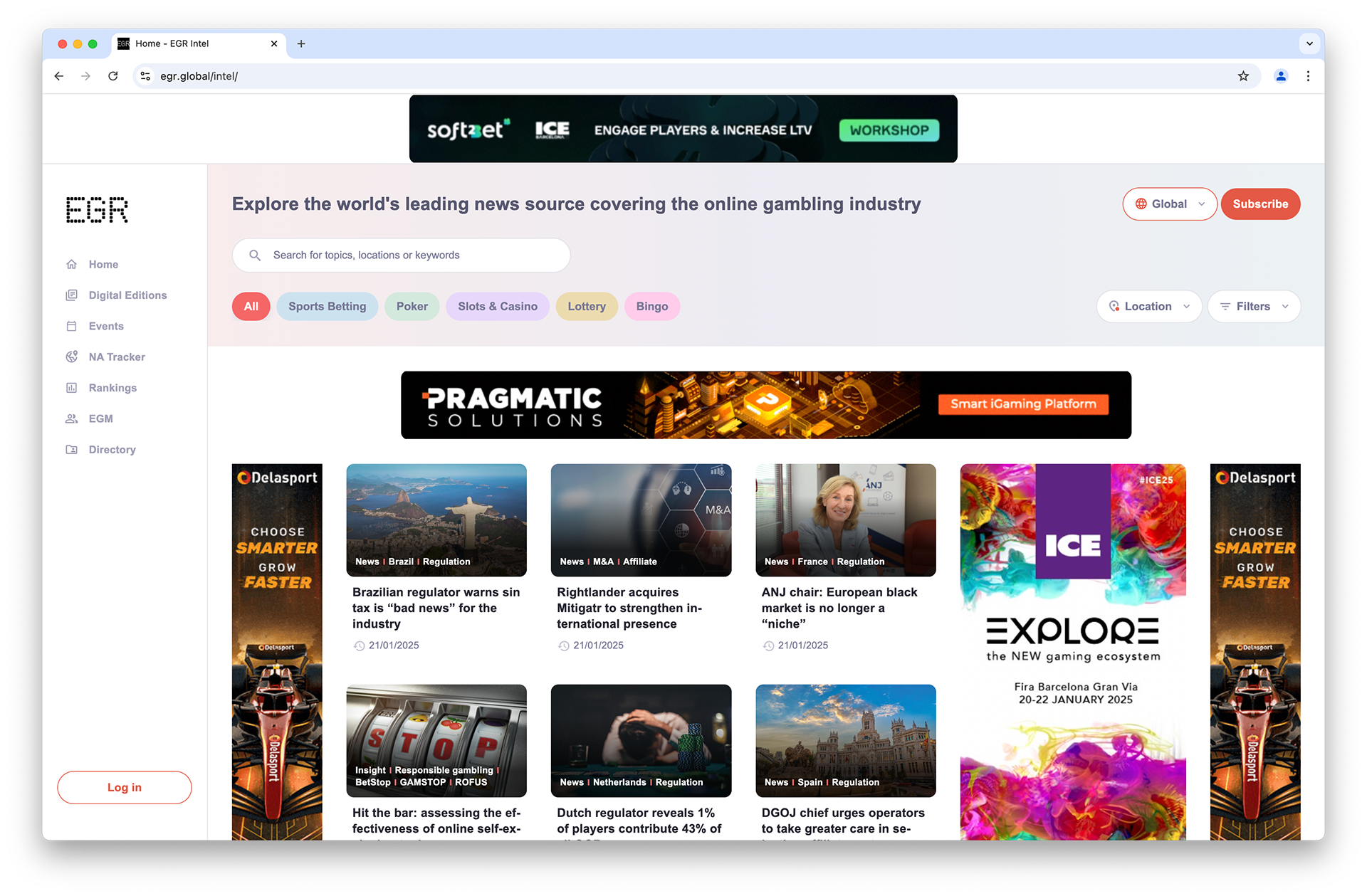Open Chrome three-dot menu
The image size is (1367, 896).
(1308, 76)
